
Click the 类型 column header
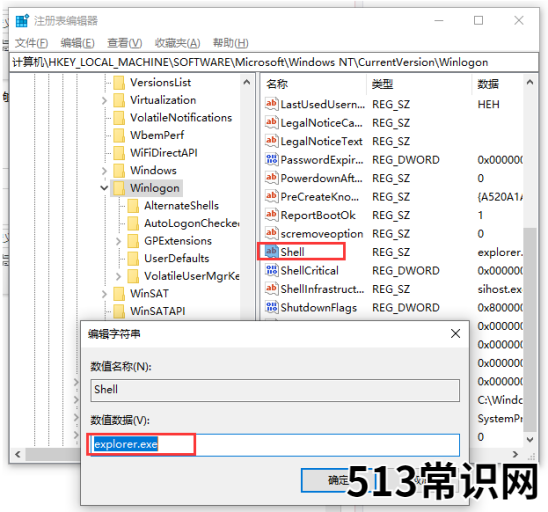pos(419,84)
